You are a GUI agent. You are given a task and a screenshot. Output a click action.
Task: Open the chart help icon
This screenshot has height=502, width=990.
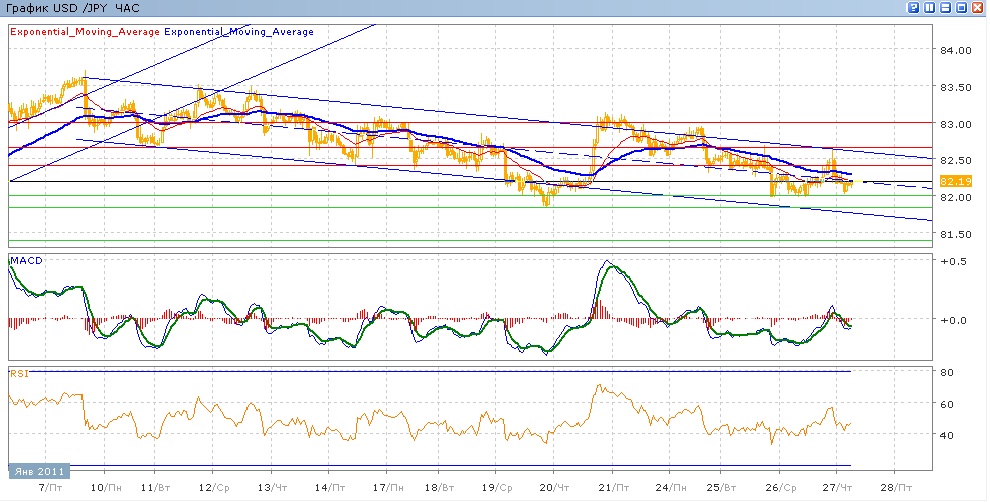913,8
